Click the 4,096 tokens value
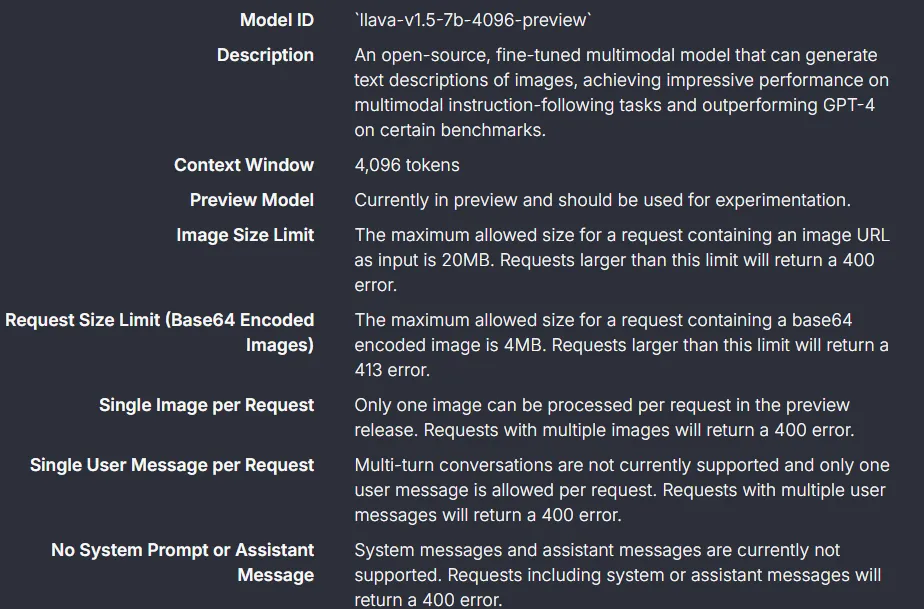924x609 pixels. point(407,165)
